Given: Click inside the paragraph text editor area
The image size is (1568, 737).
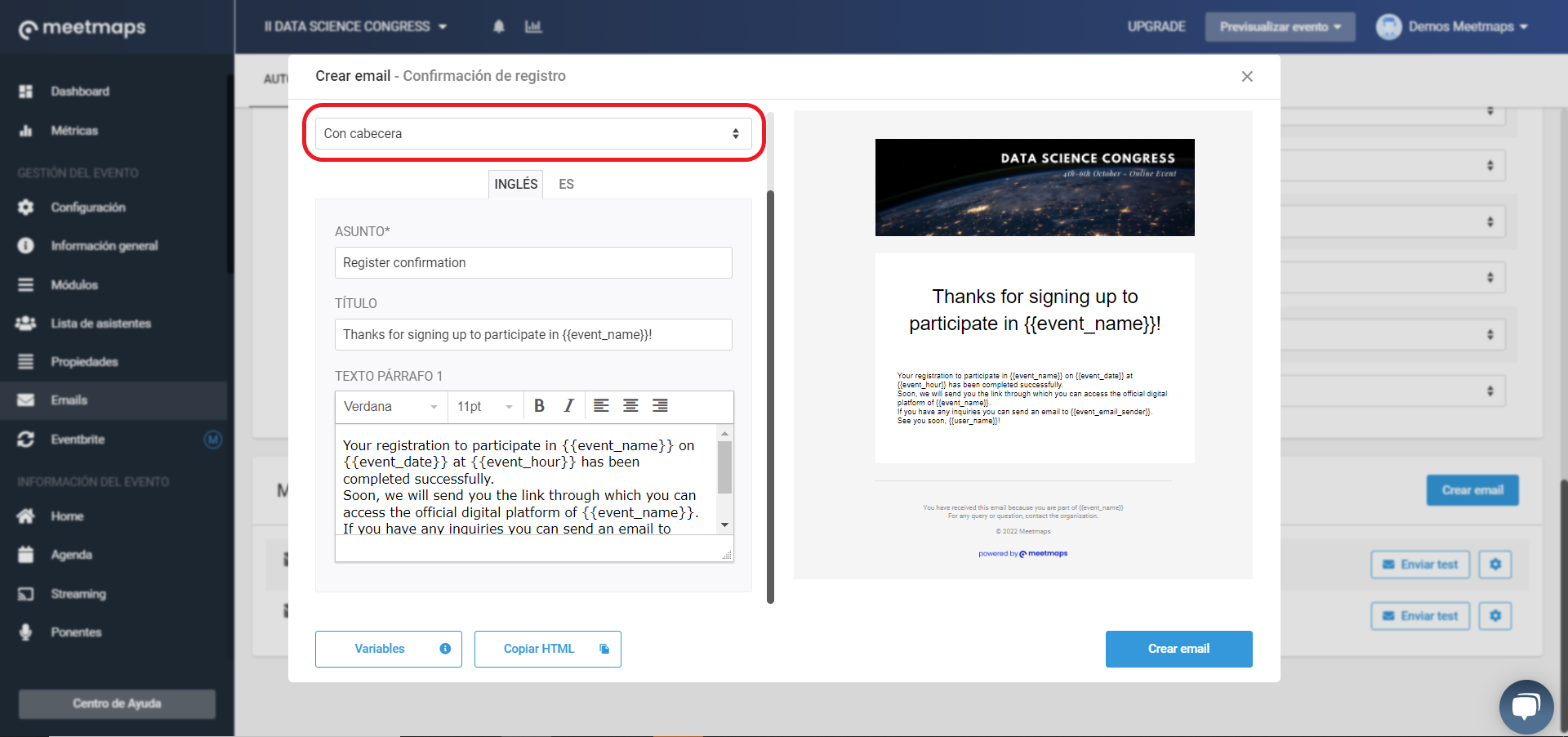Looking at the screenshot, I should 525,480.
